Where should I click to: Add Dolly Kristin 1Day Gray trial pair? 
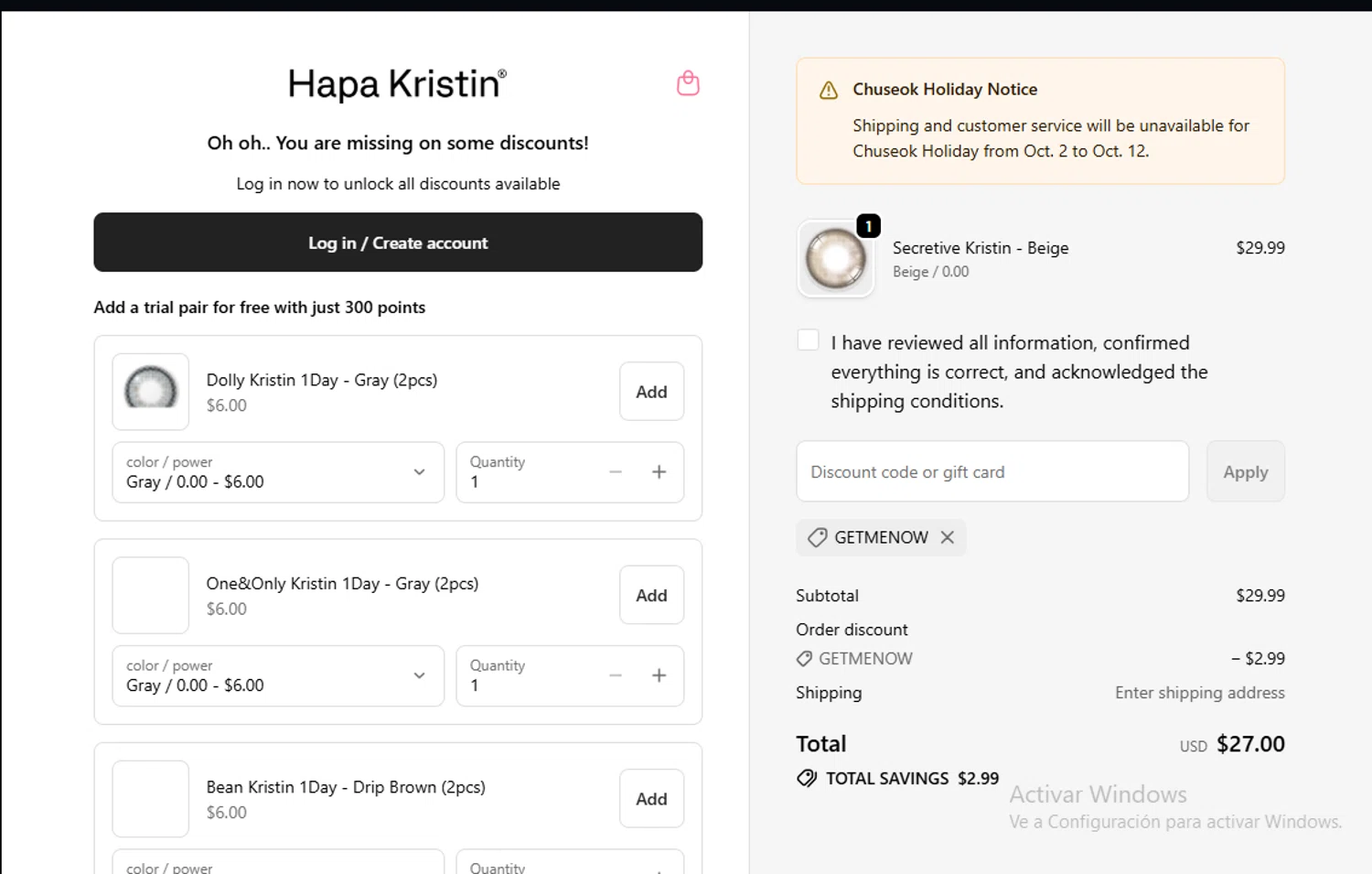coord(651,392)
